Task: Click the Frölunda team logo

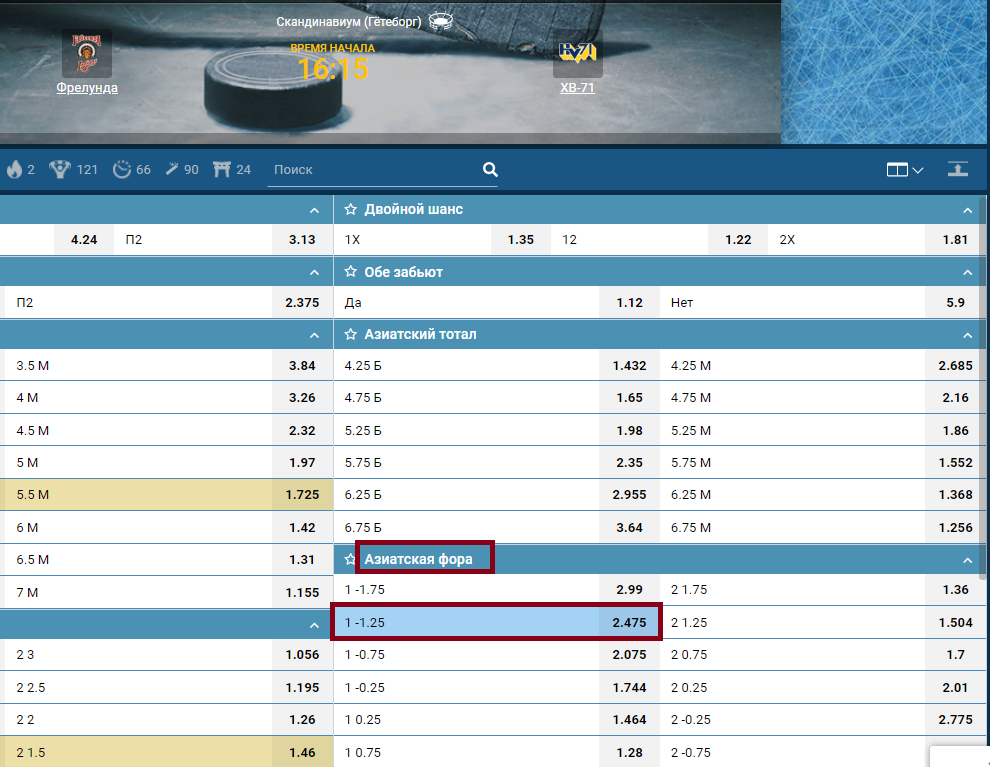Action: point(87,54)
